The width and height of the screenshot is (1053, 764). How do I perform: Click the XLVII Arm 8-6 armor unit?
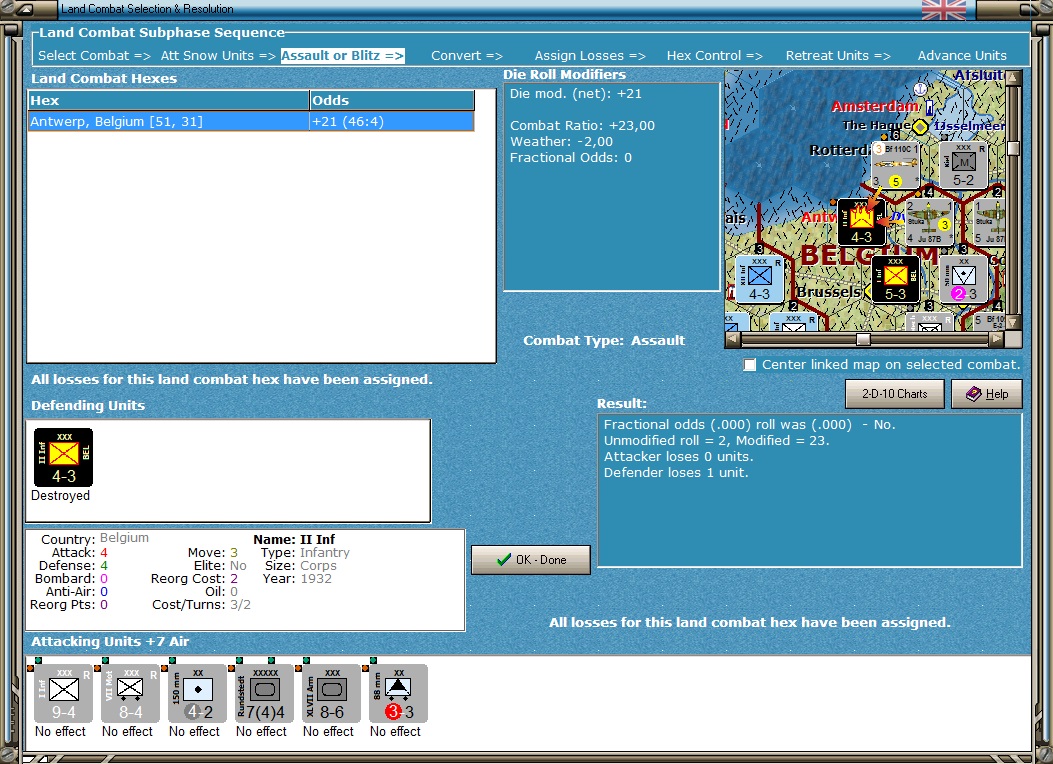click(331, 693)
